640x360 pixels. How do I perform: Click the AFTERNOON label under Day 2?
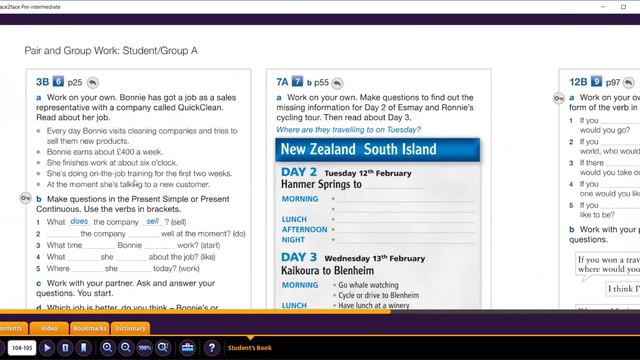(x=304, y=229)
